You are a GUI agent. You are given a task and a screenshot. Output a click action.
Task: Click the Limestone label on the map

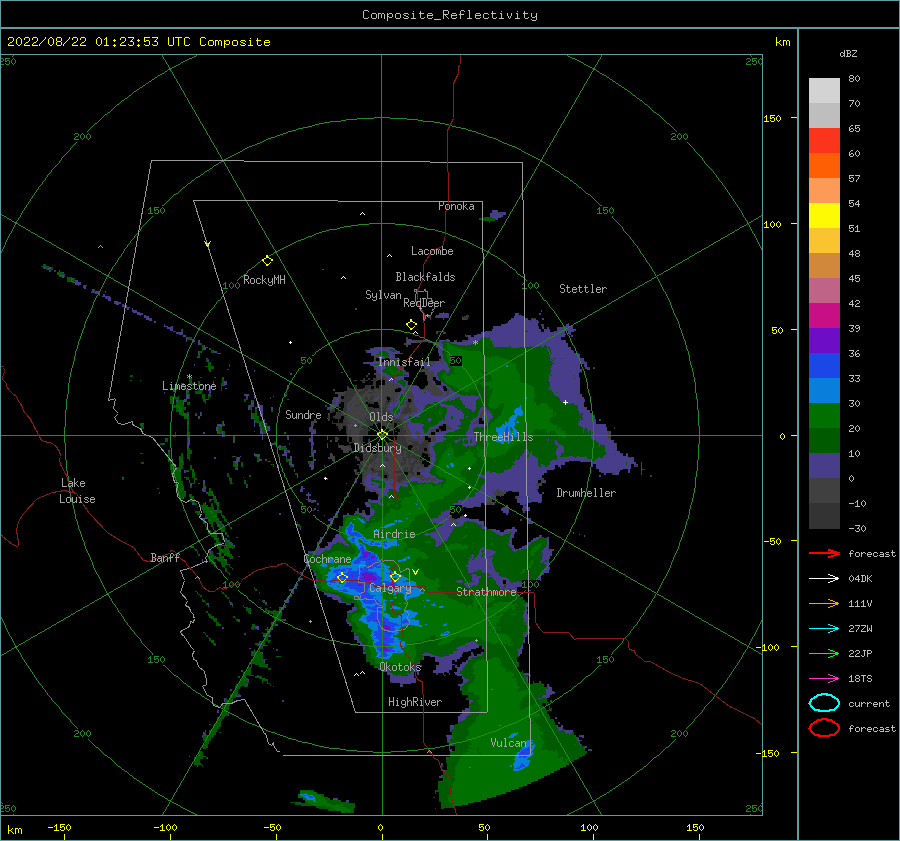coord(189,386)
